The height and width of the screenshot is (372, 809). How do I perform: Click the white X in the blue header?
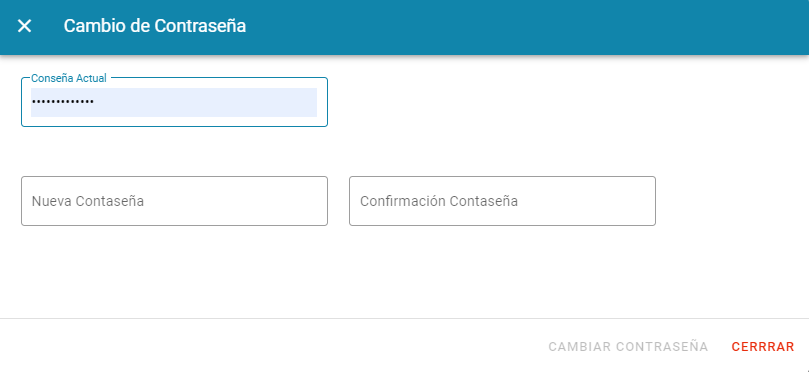24,26
